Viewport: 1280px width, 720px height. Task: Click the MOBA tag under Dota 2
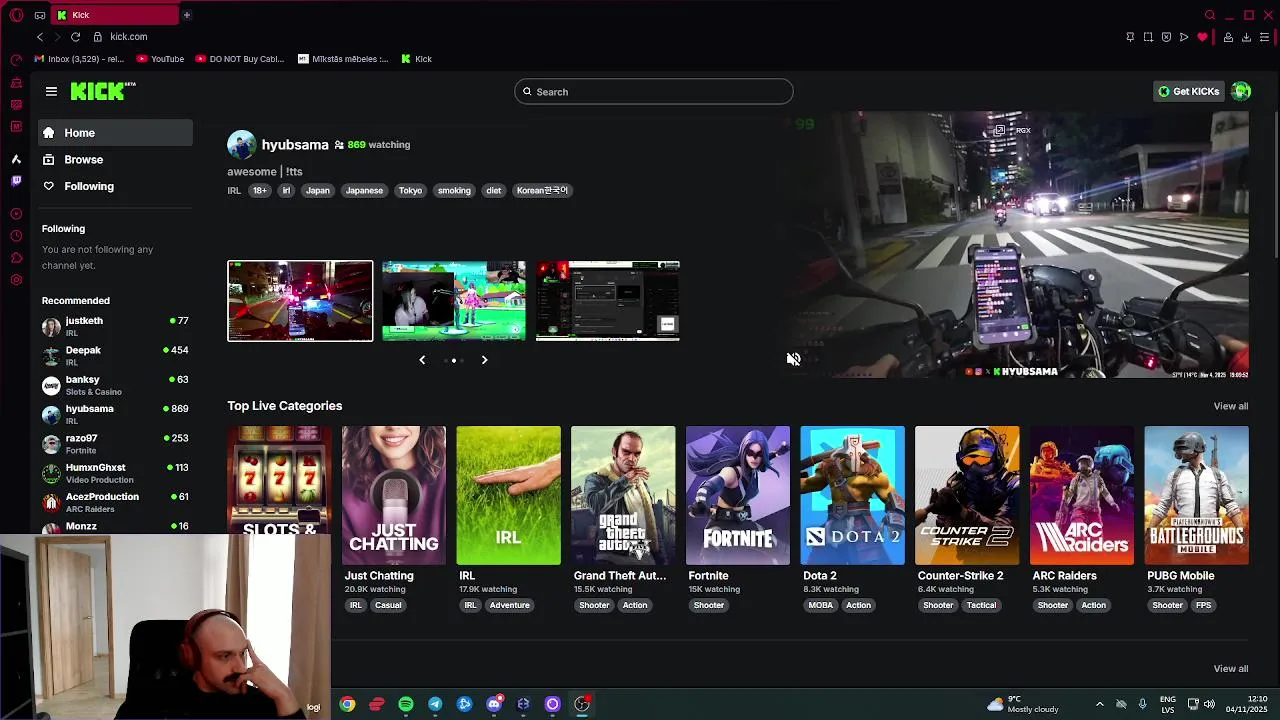pyautogui.click(x=820, y=605)
